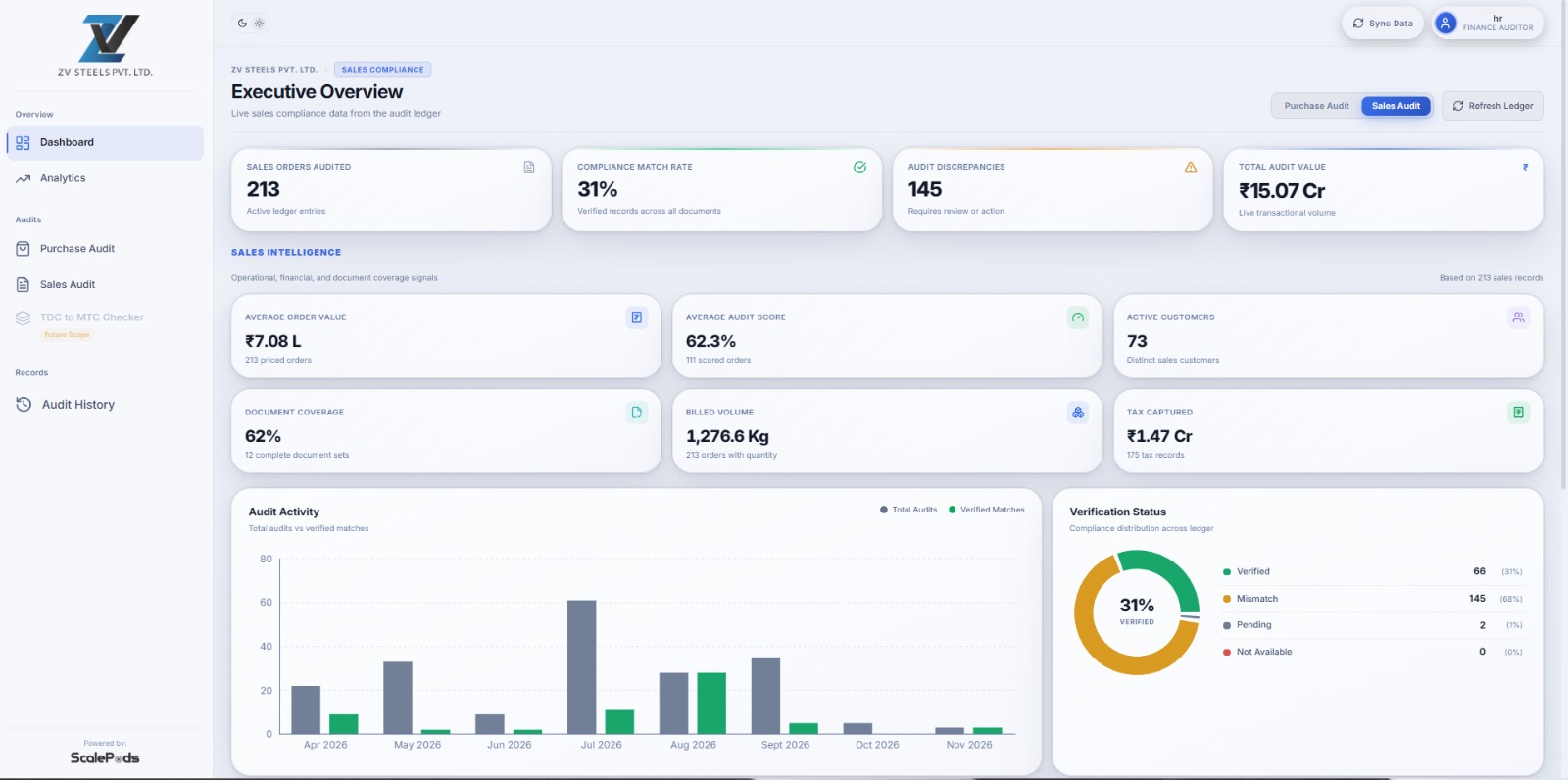Click the Sales Orders Audited document icon
Viewport: 1568px width, 780px height.
[x=529, y=168]
